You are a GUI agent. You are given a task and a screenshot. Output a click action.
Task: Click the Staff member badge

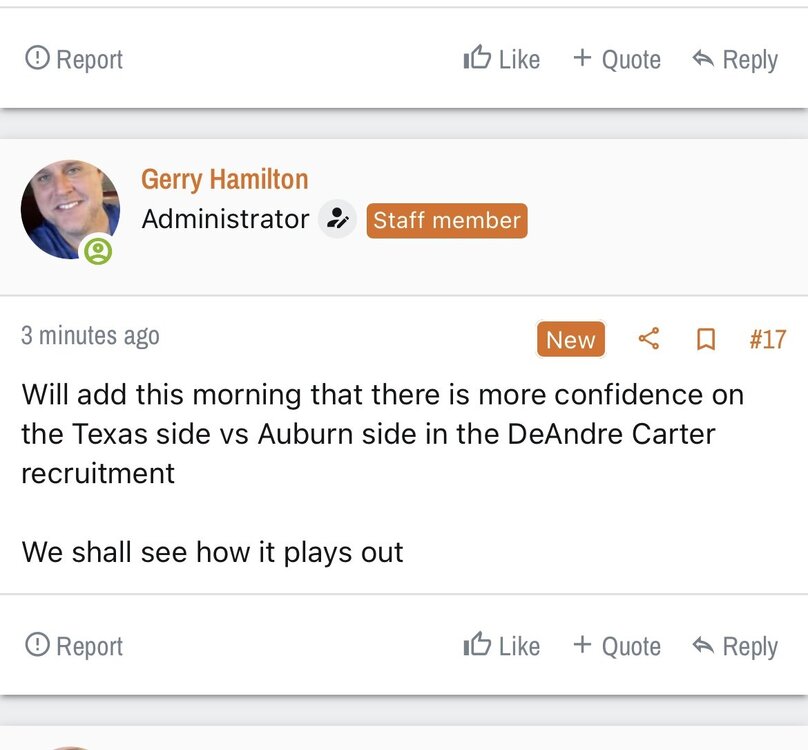point(446,220)
